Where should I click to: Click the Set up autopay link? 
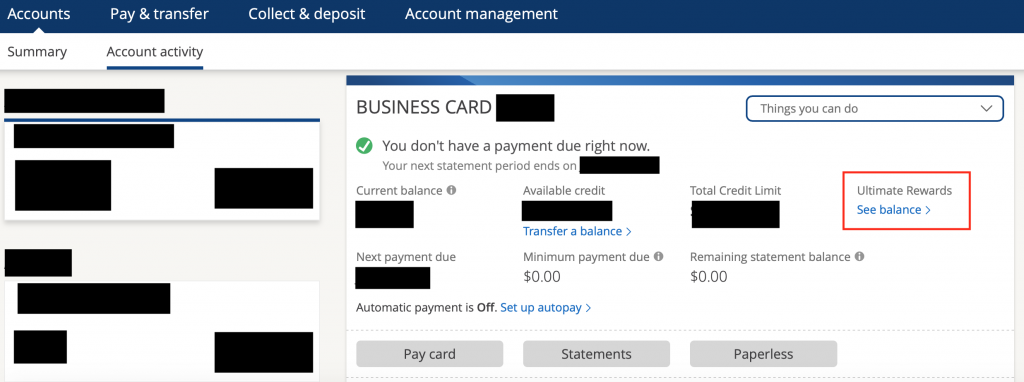click(x=545, y=307)
